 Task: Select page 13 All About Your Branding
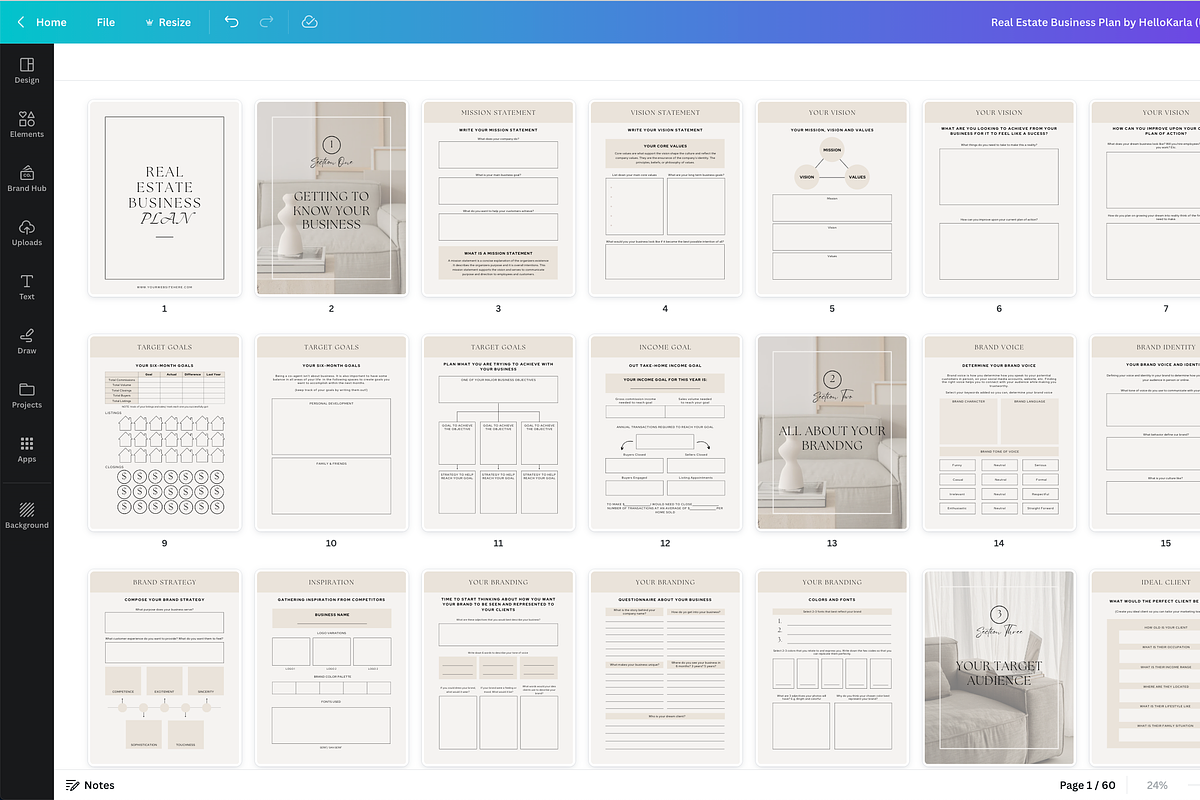coord(832,433)
